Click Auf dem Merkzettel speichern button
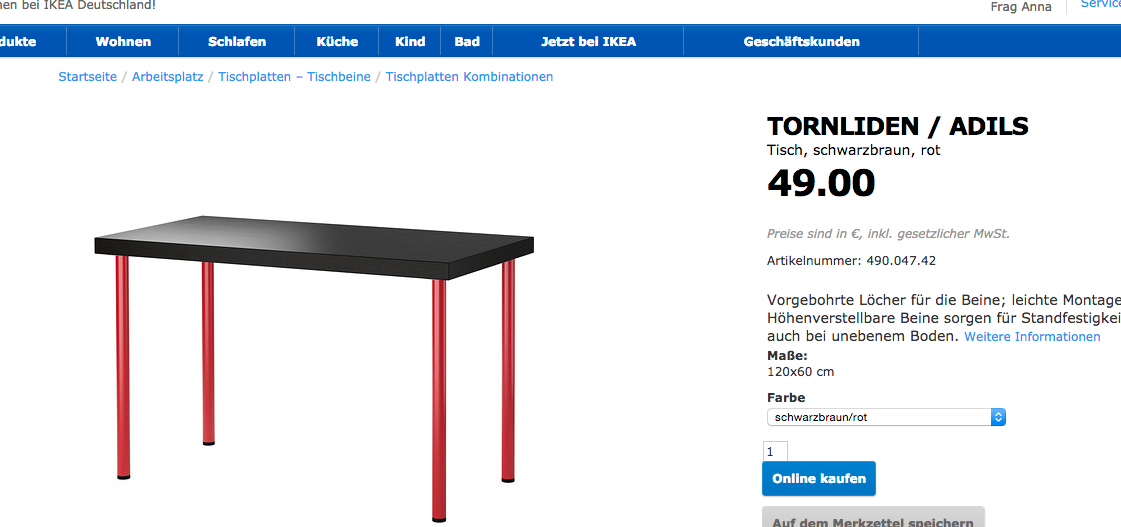The image size is (1121, 527). coord(873,517)
